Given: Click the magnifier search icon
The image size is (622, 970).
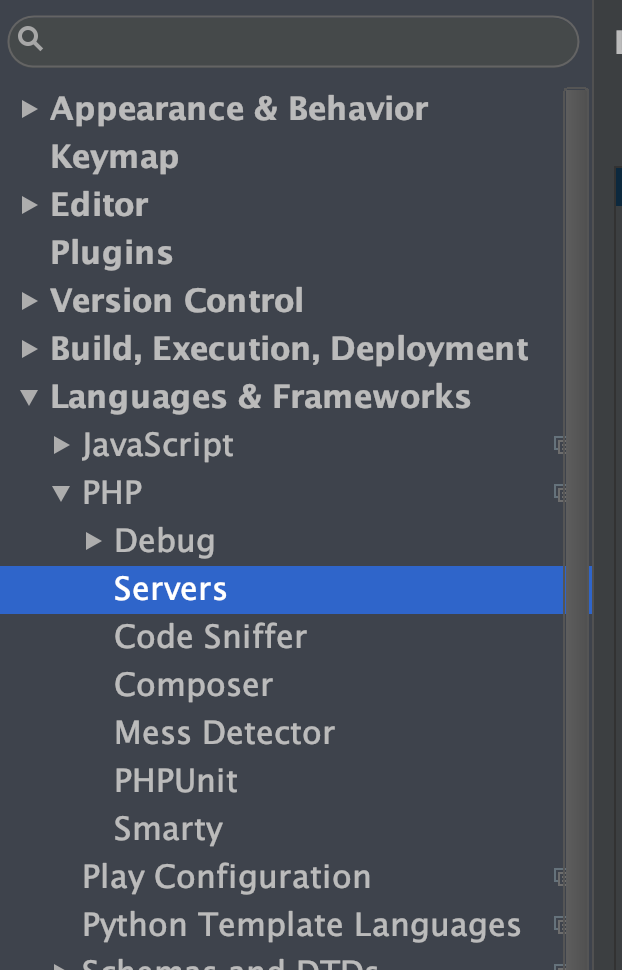Looking at the screenshot, I should 30,39.
